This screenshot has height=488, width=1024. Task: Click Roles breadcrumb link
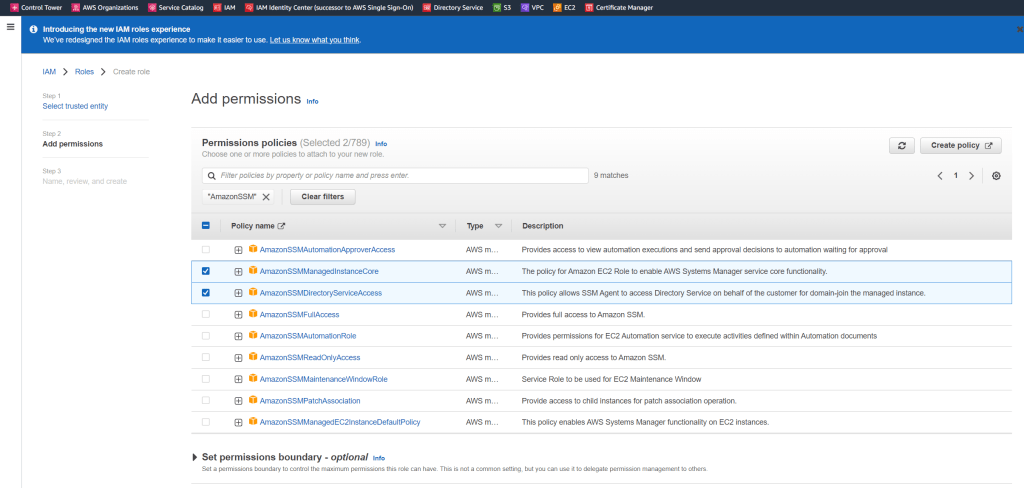tap(84, 72)
